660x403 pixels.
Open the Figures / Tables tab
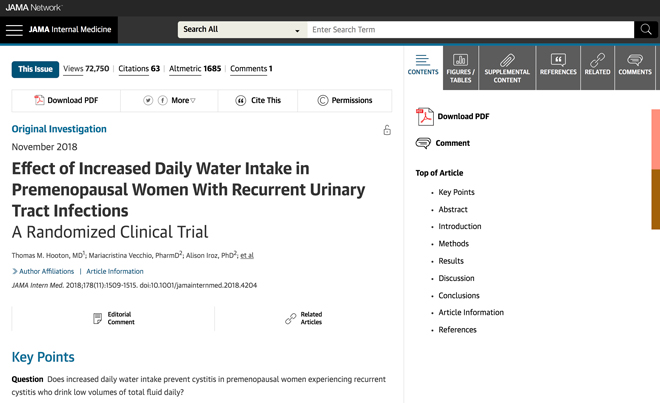click(x=460, y=68)
